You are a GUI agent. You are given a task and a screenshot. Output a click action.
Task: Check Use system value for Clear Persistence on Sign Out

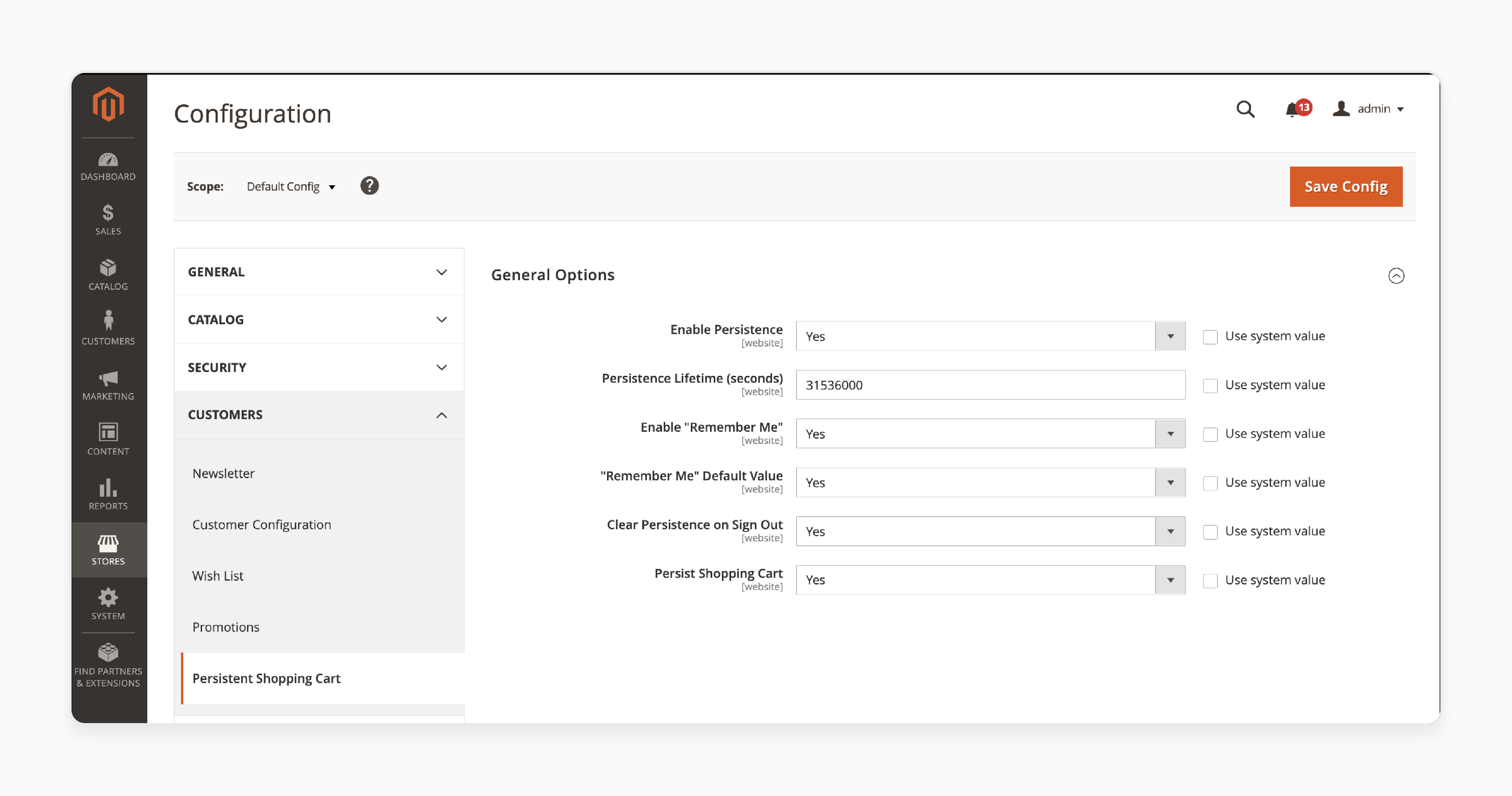[1210, 531]
